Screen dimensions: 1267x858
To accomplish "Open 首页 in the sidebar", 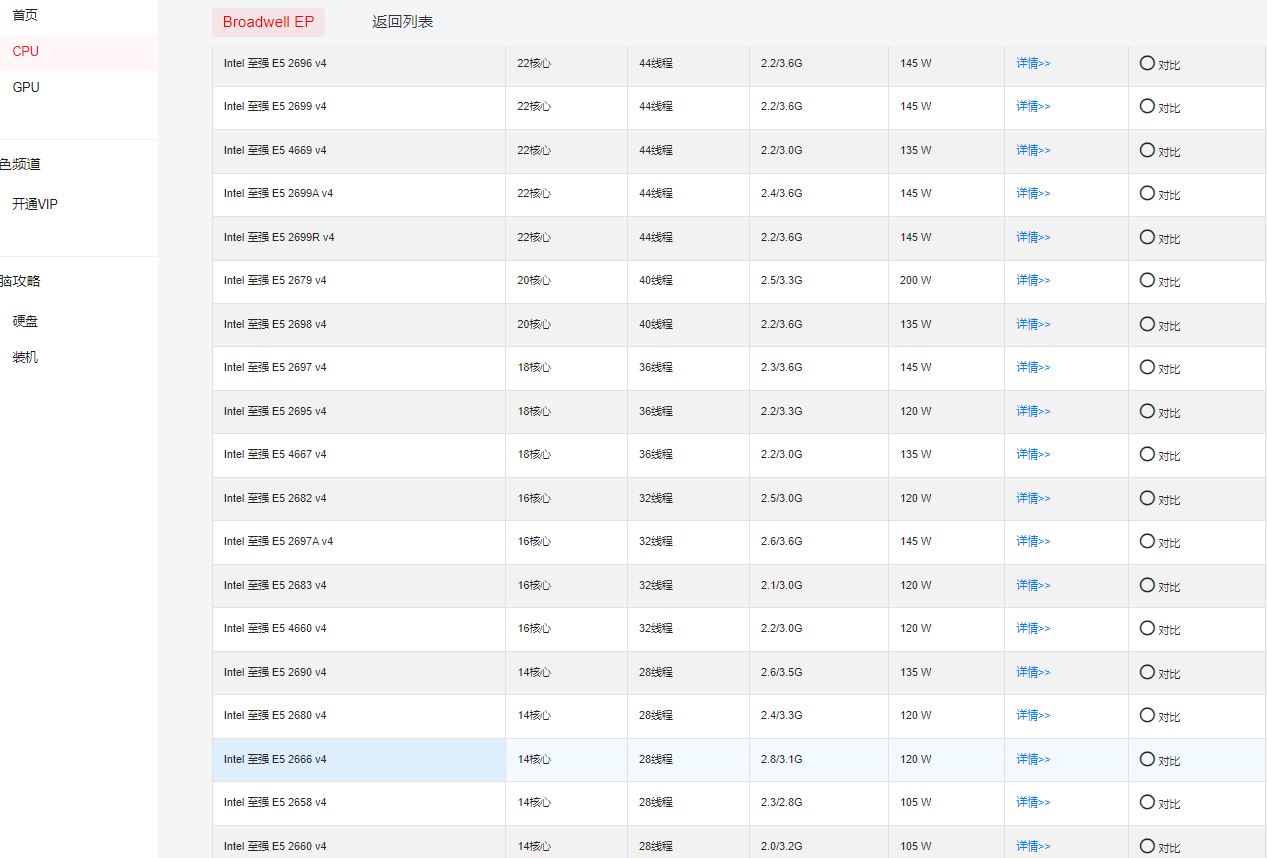I will [25, 15].
